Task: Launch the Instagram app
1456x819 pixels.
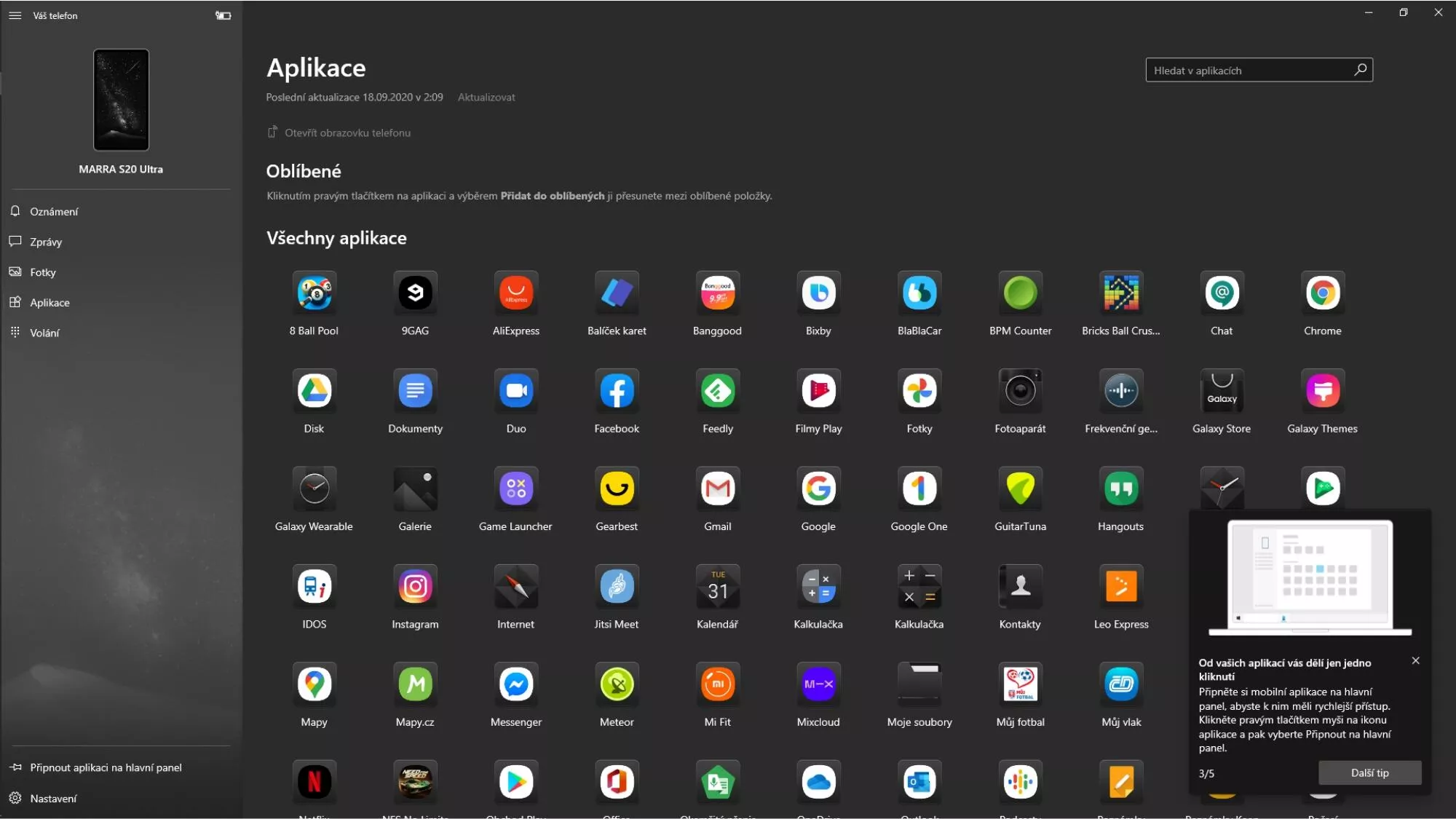Action: click(x=415, y=586)
